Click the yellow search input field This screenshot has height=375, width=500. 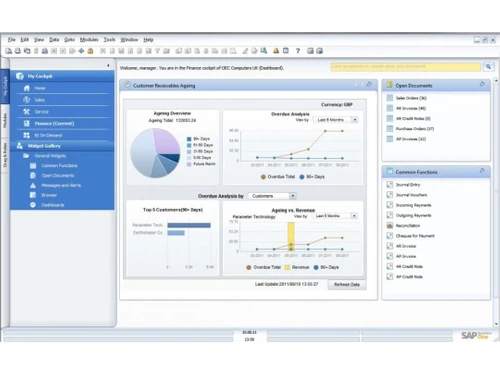point(406,67)
